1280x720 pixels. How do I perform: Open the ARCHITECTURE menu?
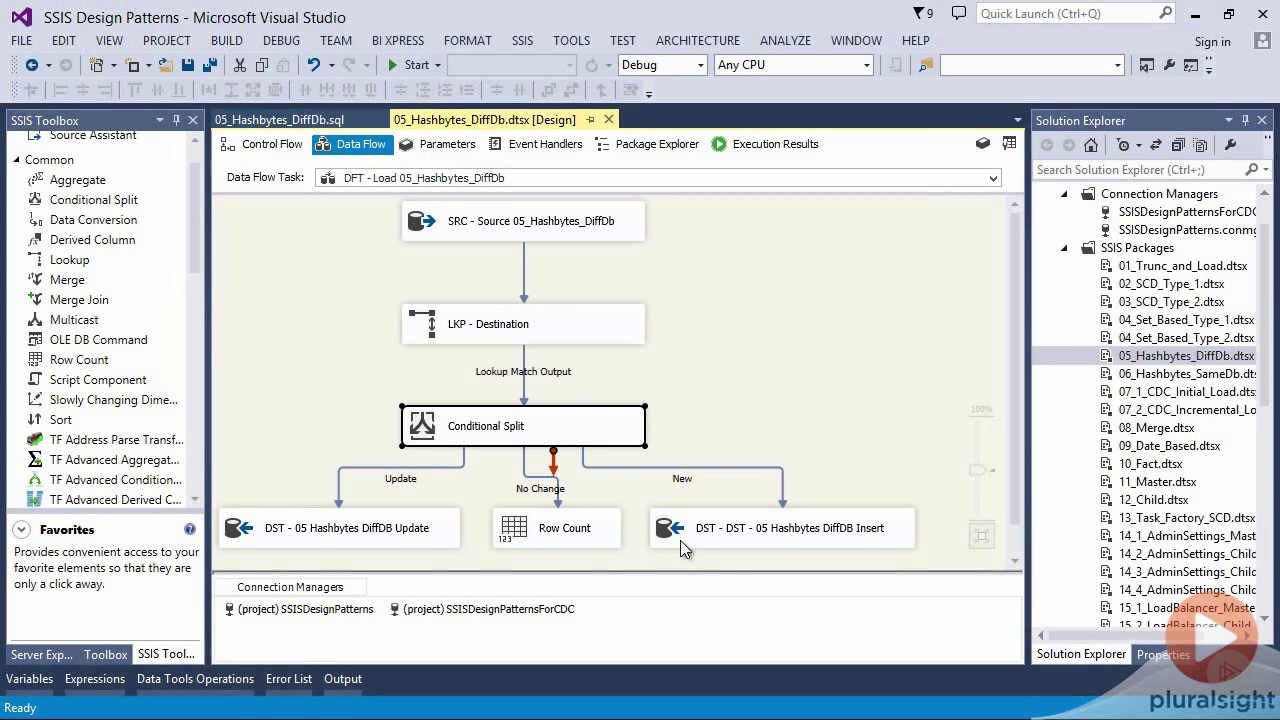coord(698,41)
